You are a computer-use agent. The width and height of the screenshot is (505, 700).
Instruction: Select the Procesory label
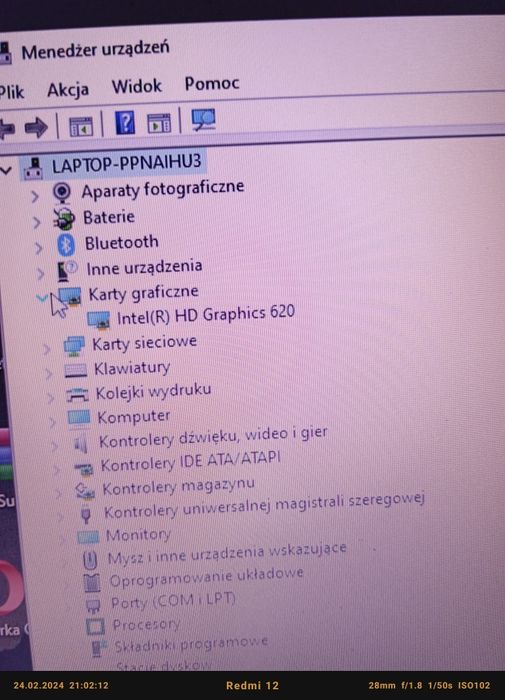pos(147,624)
